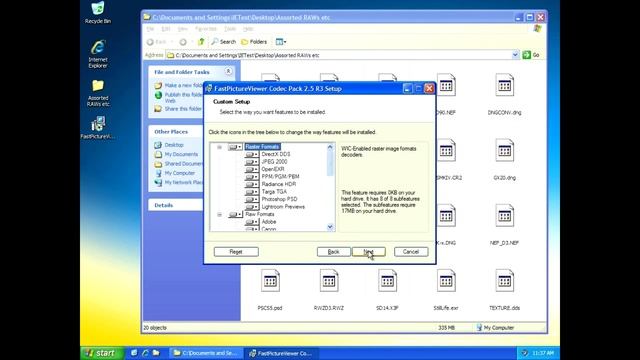This screenshot has height=360, width=640.
Task: Click Search button in Explorer toolbar
Action: coord(224,42)
